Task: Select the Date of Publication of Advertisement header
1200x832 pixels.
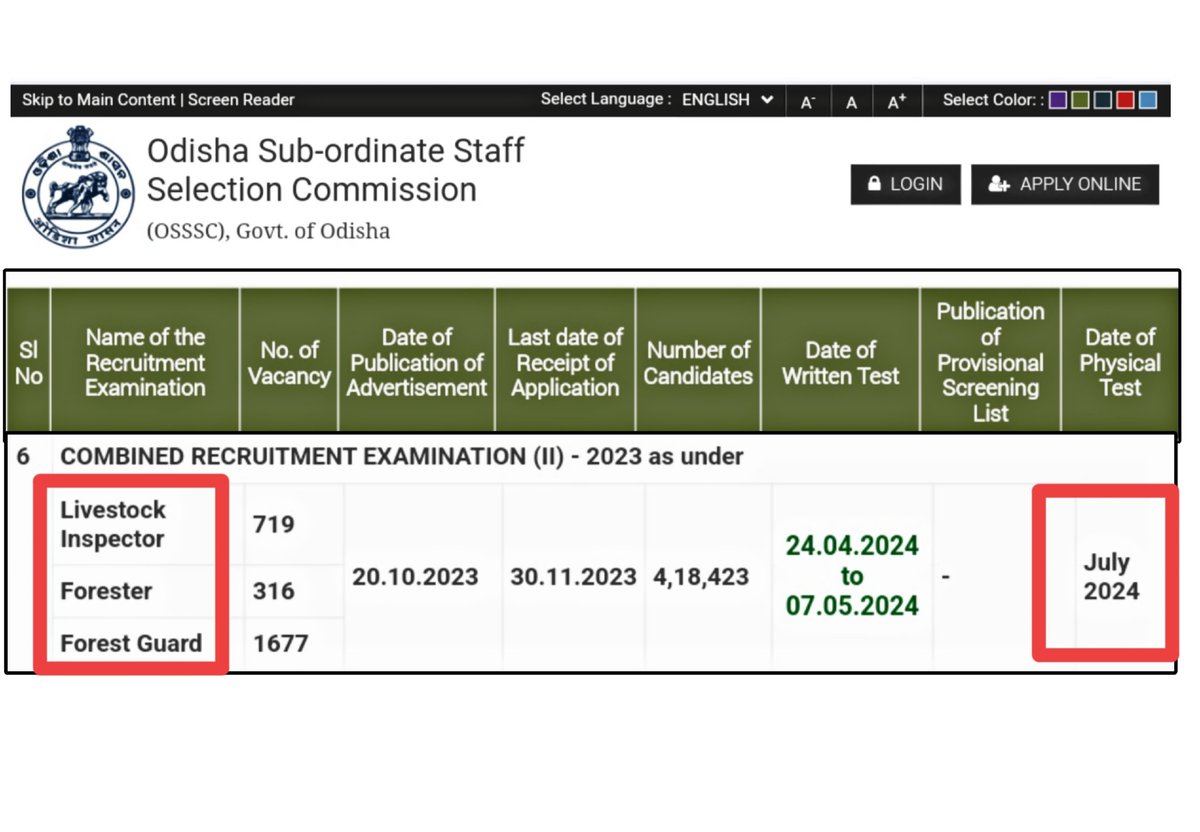Action: 417,361
